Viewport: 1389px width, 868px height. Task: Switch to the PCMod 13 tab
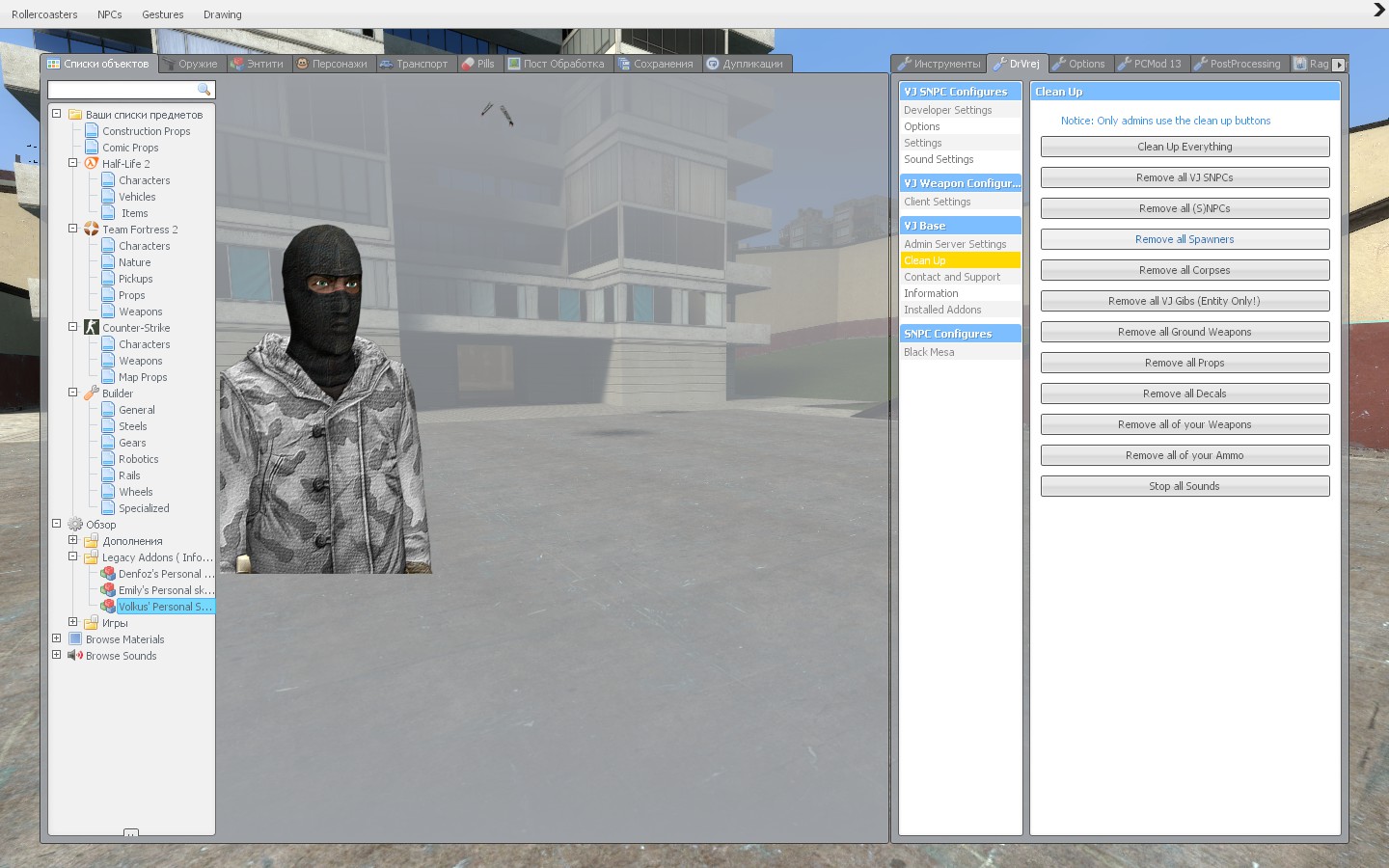click(x=1151, y=64)
